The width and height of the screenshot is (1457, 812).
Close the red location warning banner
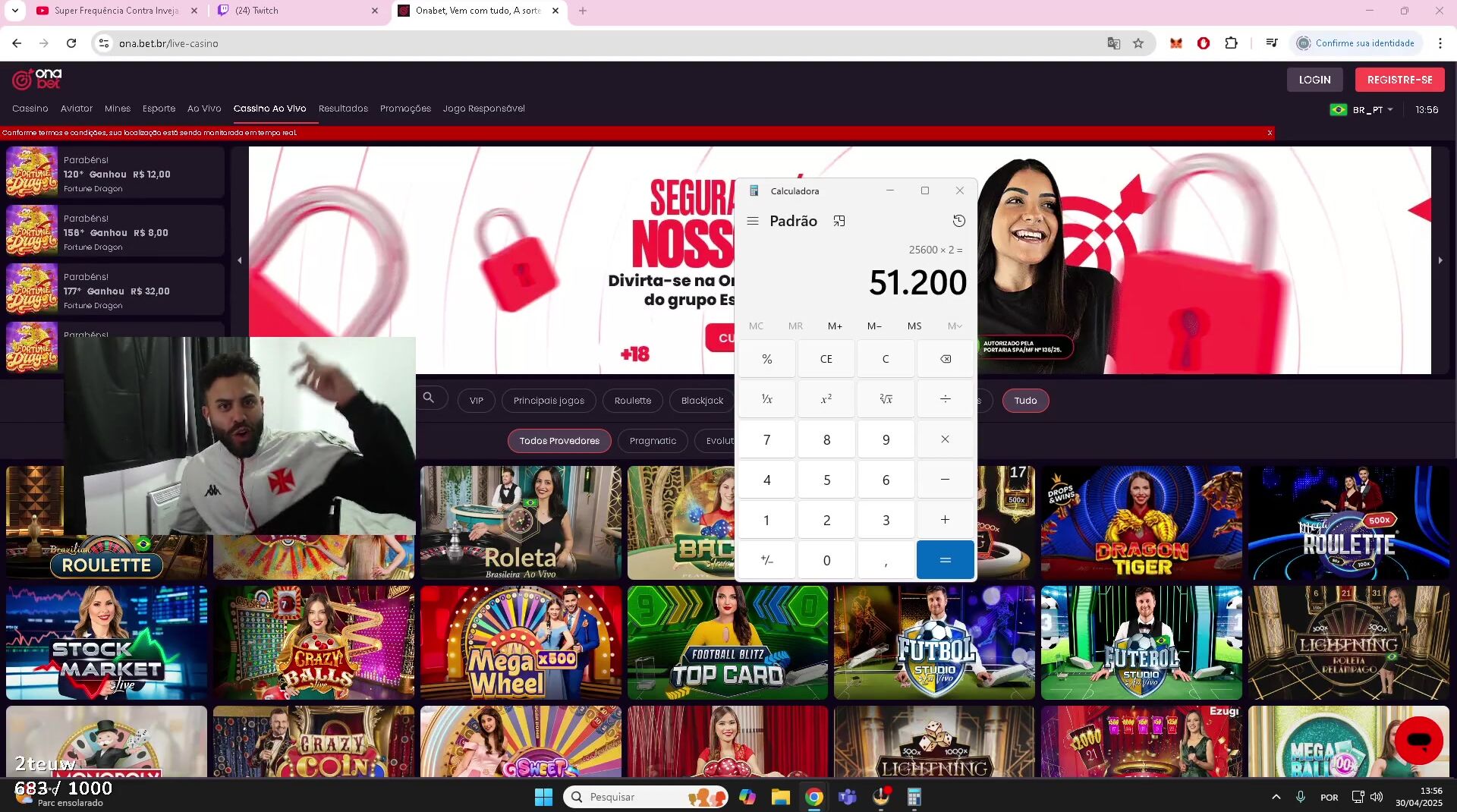(x=1270, y=133)
